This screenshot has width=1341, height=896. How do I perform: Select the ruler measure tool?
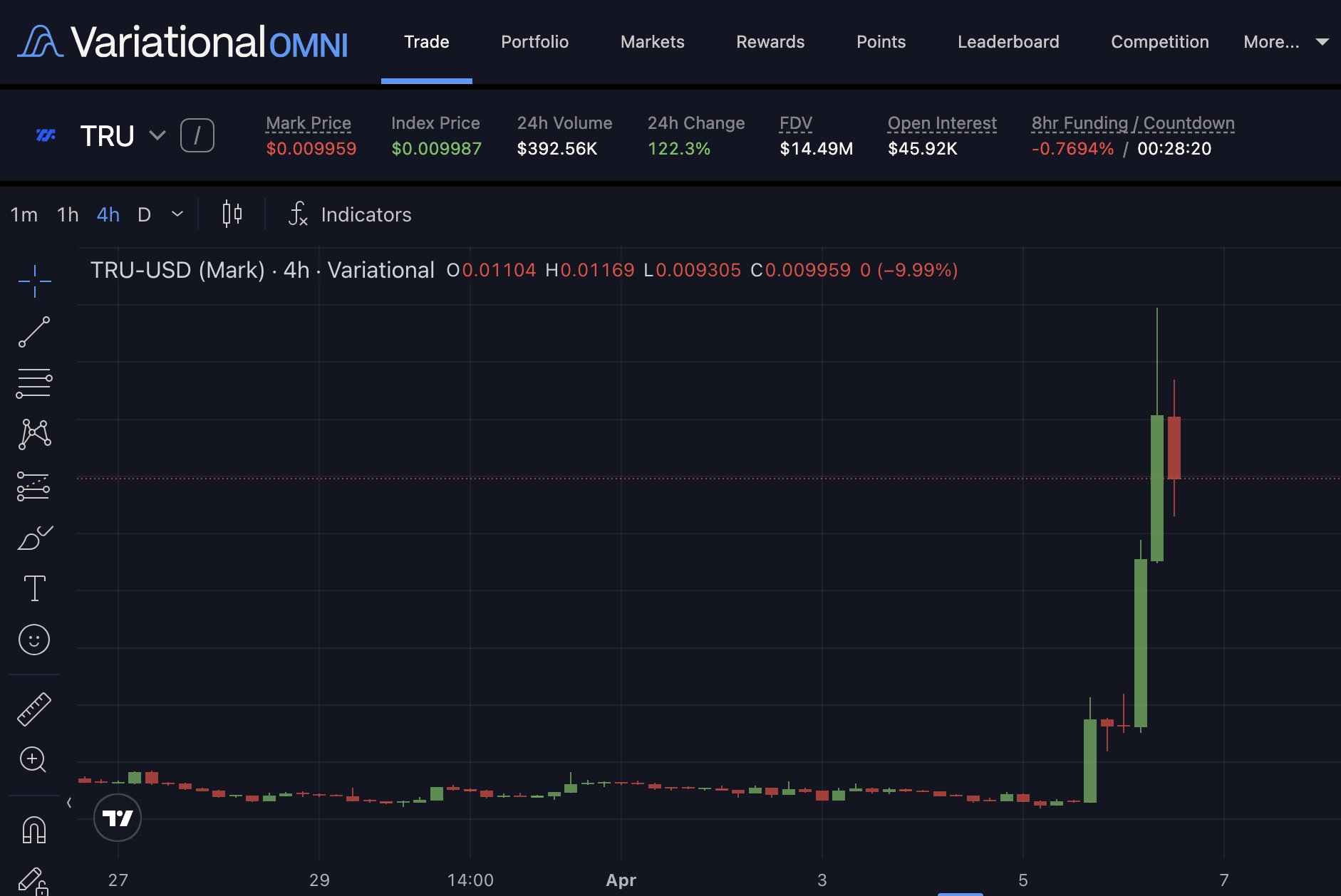tap(34, 709)
